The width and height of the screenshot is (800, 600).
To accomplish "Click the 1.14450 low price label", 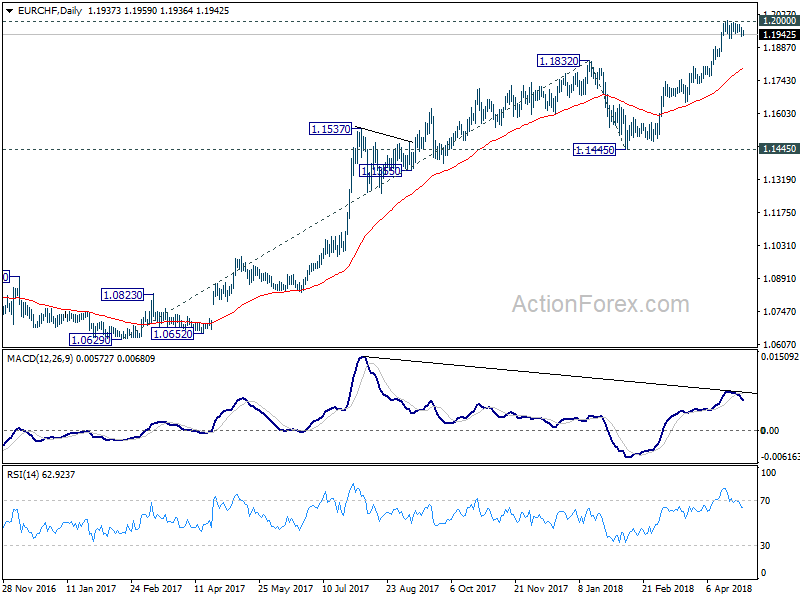I will (x=594, y=150).
